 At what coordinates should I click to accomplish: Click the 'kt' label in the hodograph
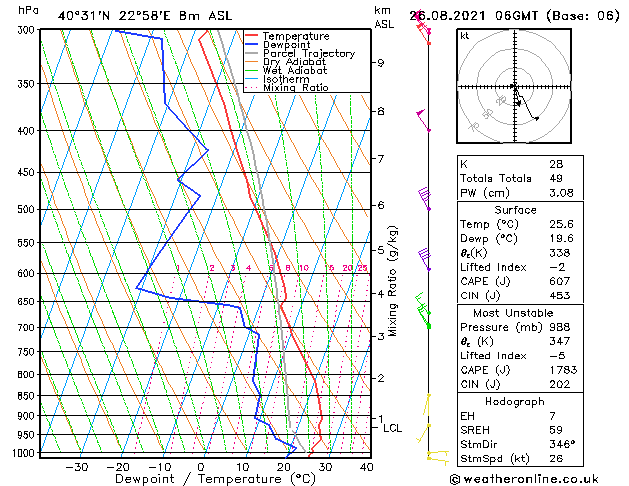point(465,36)
